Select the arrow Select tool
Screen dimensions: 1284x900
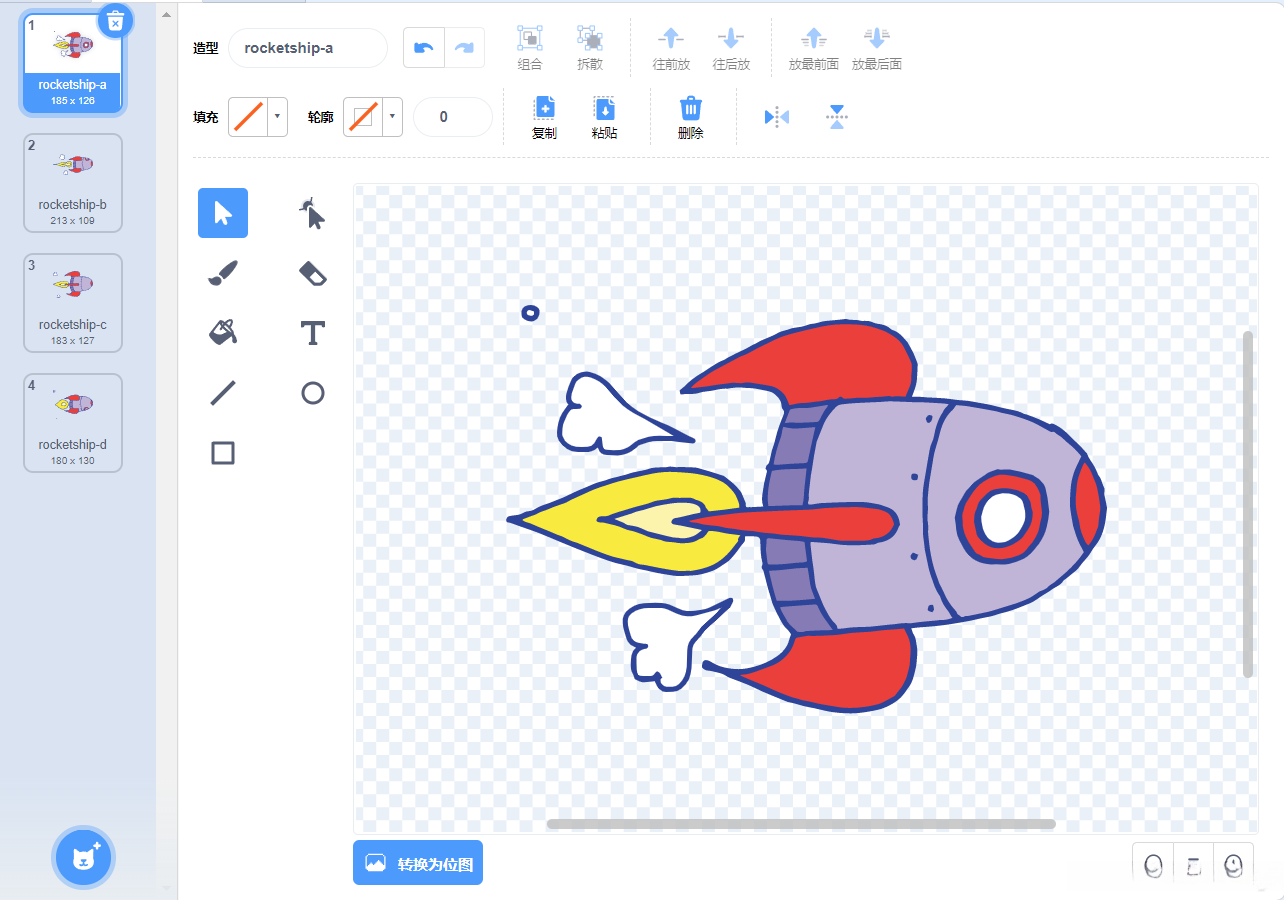pos(223,213)
